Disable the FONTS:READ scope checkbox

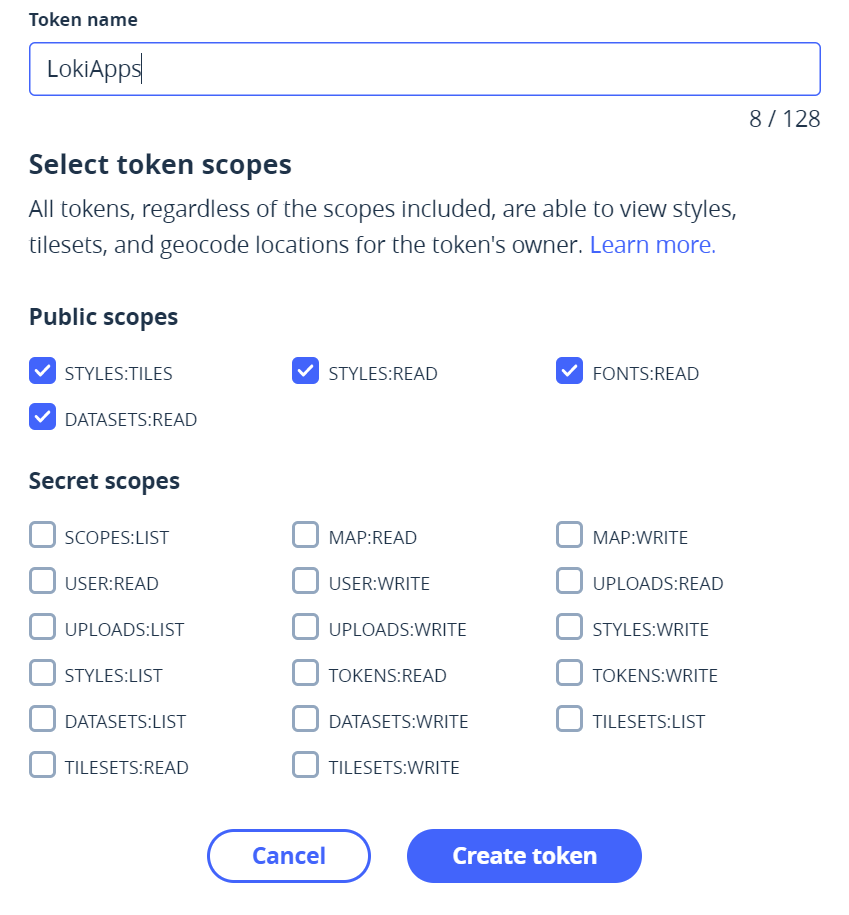[x=570, y=372]
